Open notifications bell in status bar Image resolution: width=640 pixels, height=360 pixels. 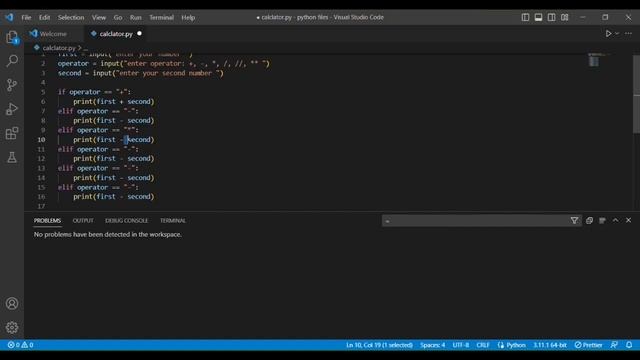629,345
